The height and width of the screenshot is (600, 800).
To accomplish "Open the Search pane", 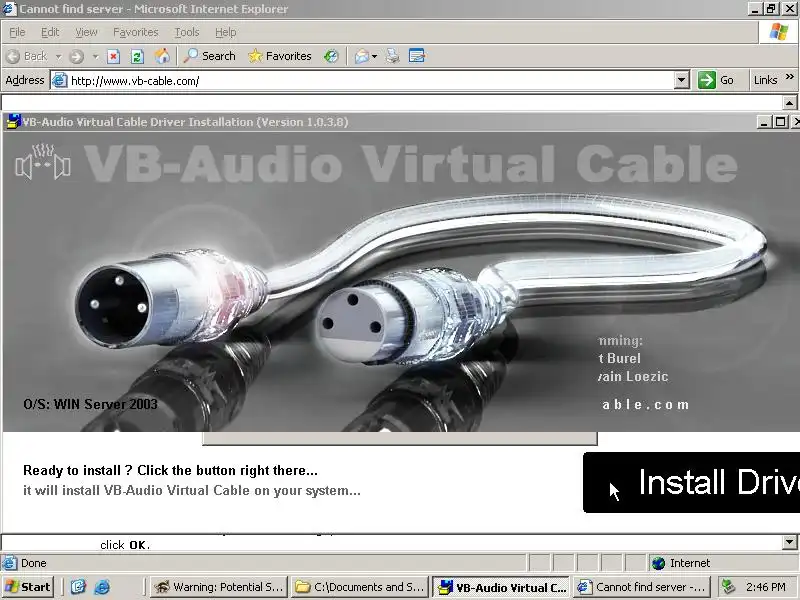I will [210, 56].
